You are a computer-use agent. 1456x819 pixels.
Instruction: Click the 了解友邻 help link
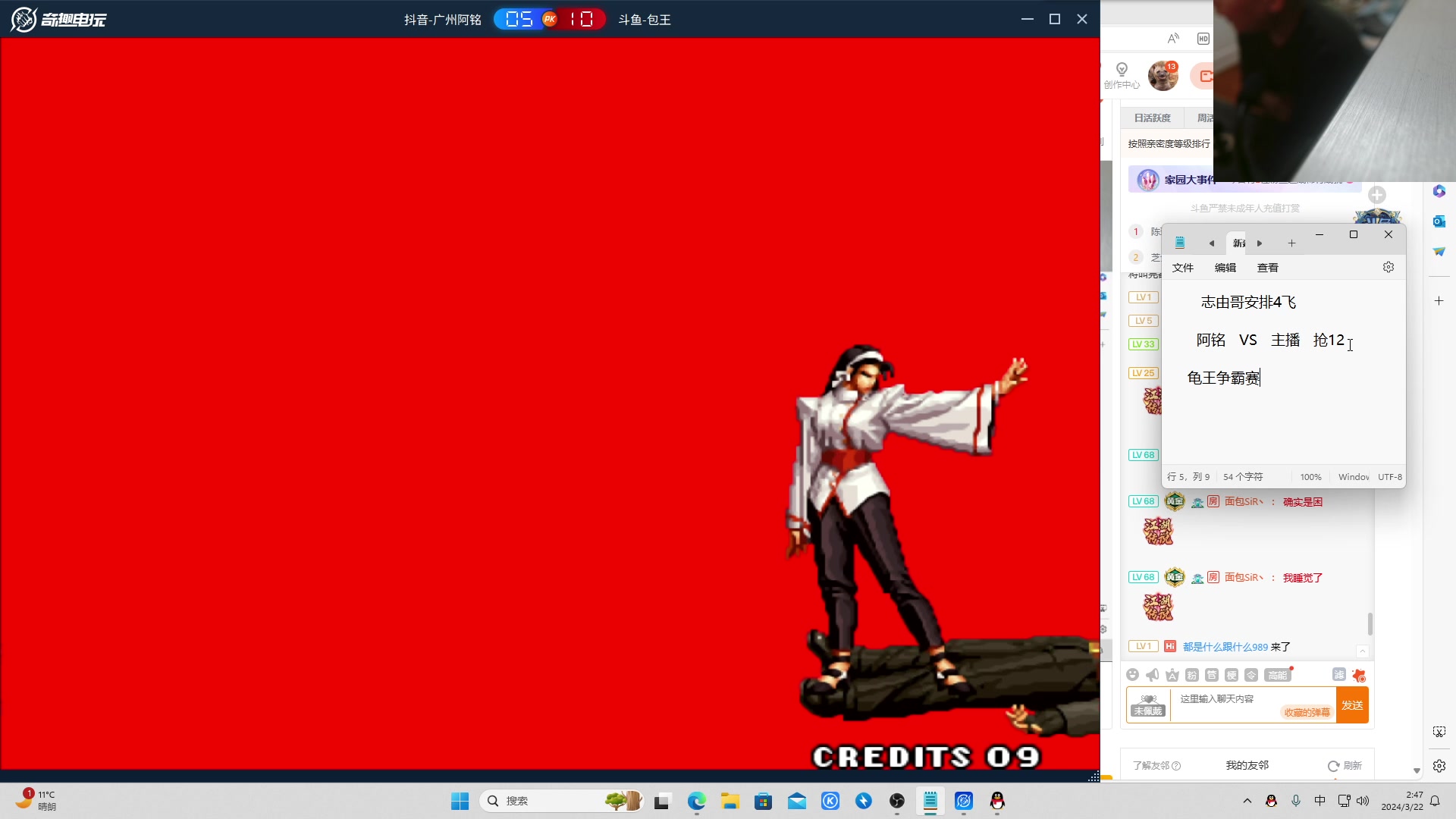tap(1156, 766)
